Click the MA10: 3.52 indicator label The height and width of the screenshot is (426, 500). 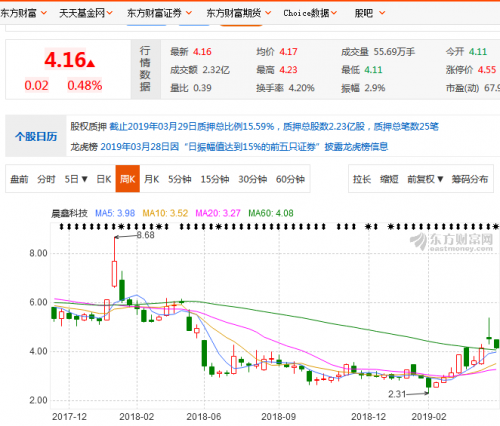(x=165, y=213)
